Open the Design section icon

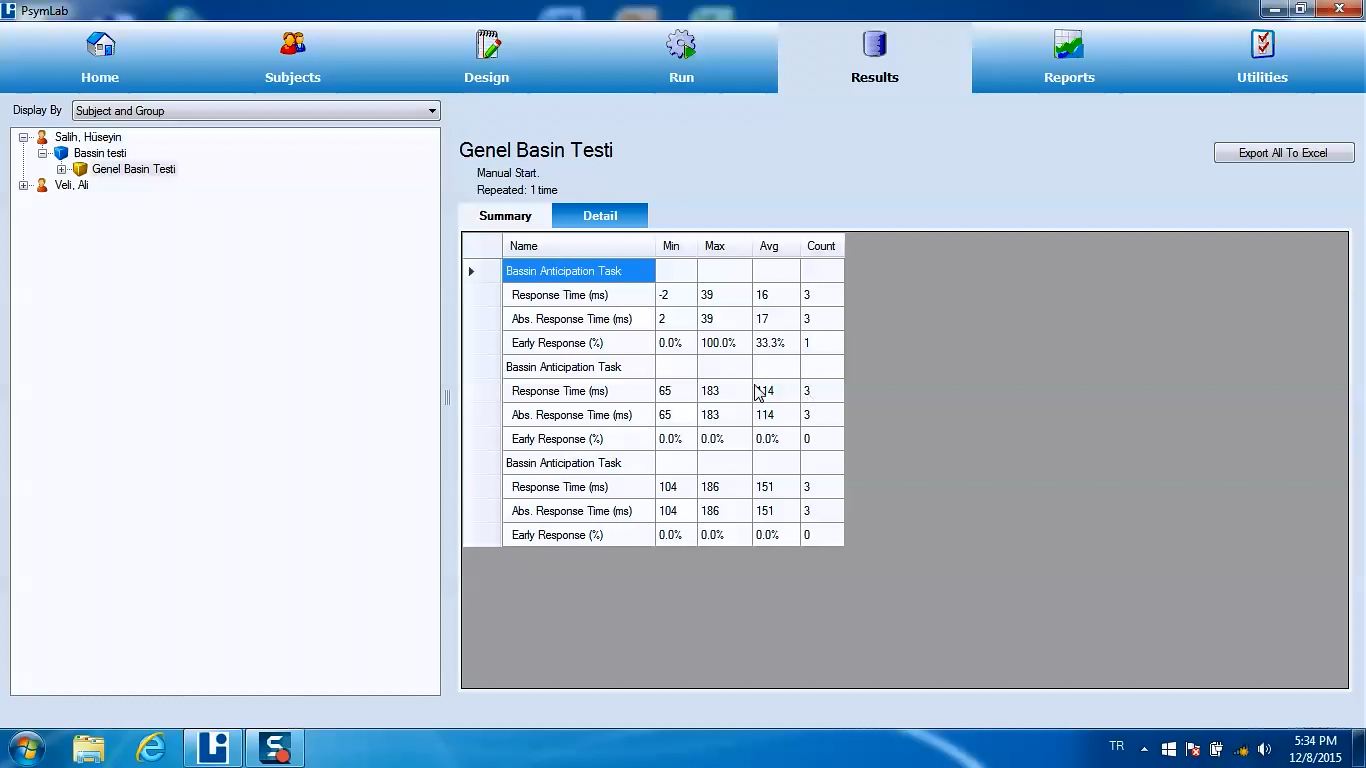[x=487, y=45]
